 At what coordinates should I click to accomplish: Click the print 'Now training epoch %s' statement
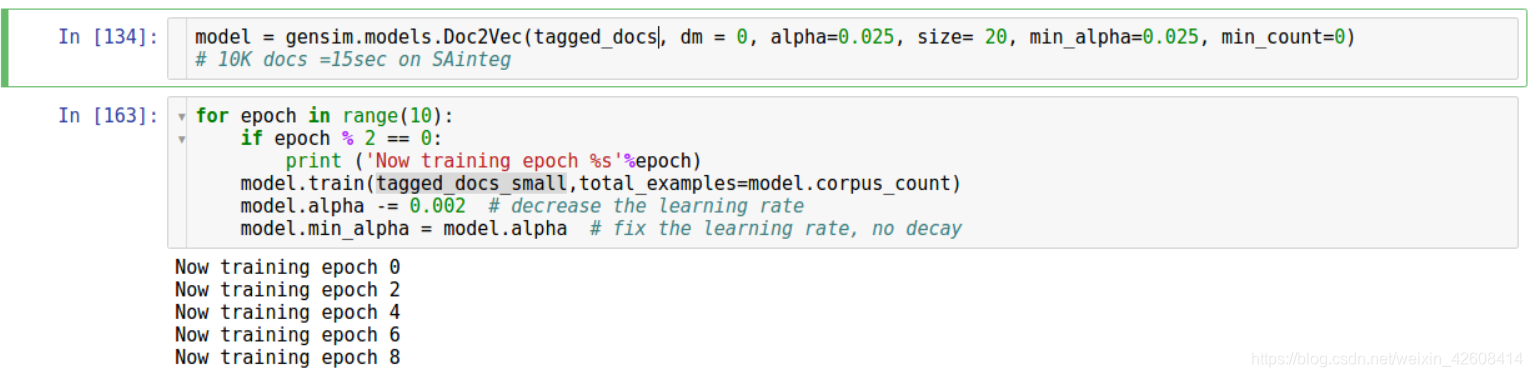pos(495,161)
